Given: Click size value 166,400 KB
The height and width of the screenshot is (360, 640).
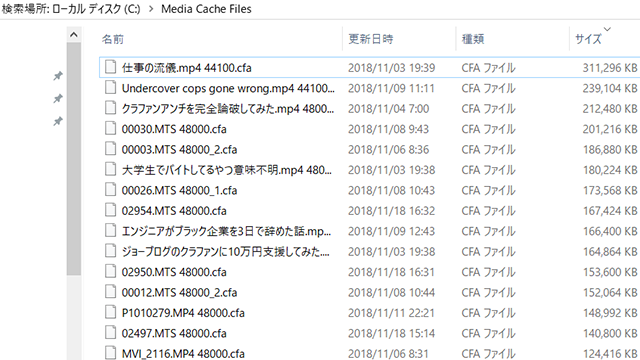Looking at the screenshot, I should tap(610, 231).
